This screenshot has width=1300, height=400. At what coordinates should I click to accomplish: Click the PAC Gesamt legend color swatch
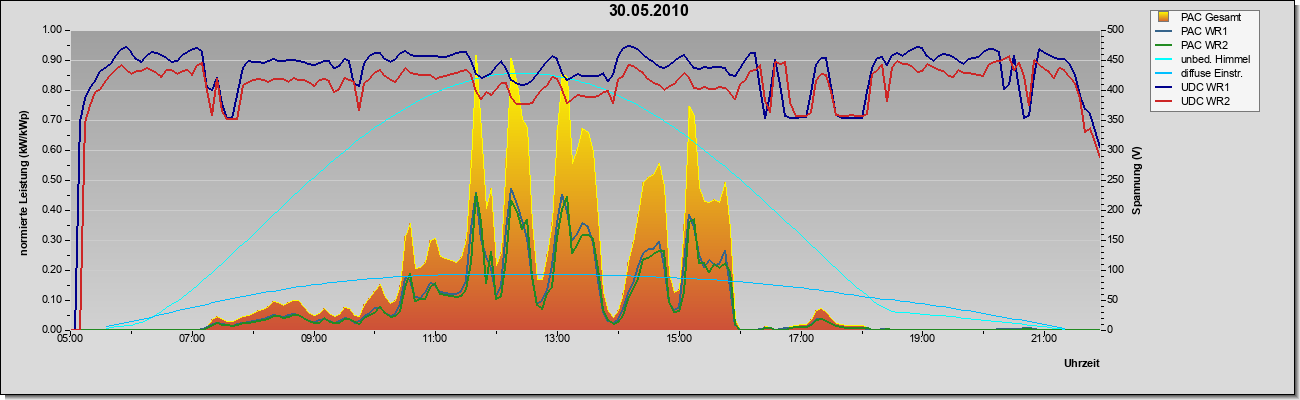[1164, 16]
